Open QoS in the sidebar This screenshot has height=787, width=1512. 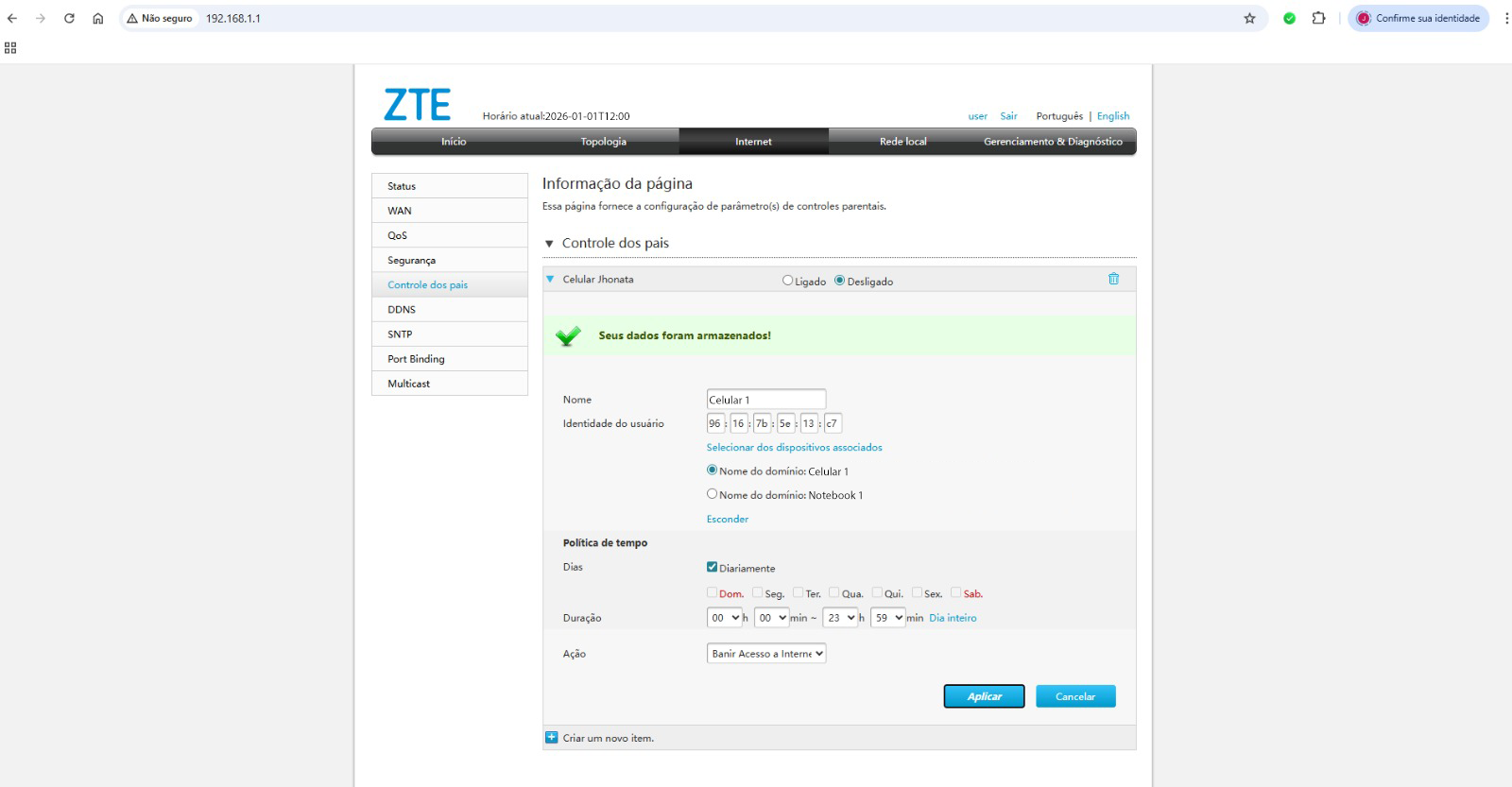tap(450, 235)
